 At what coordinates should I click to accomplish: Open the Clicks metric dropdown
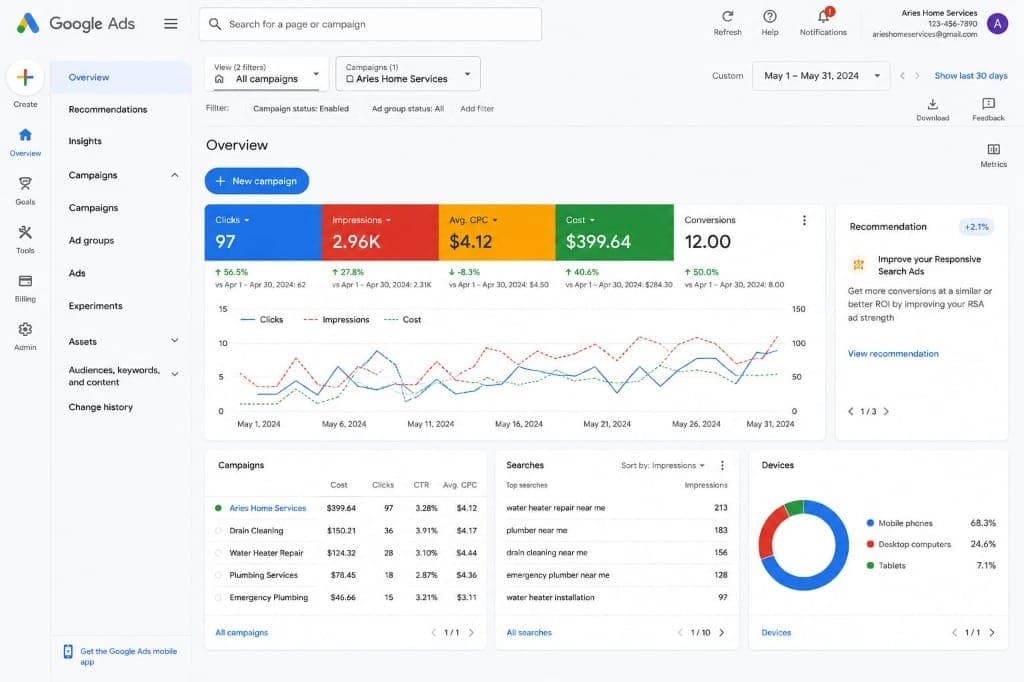pyautogui.click(x=232, y=220)
